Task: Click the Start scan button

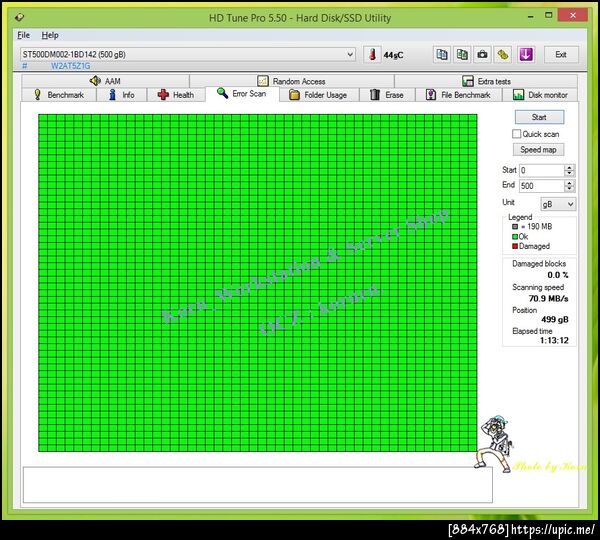Action: (x=539, y=117)
